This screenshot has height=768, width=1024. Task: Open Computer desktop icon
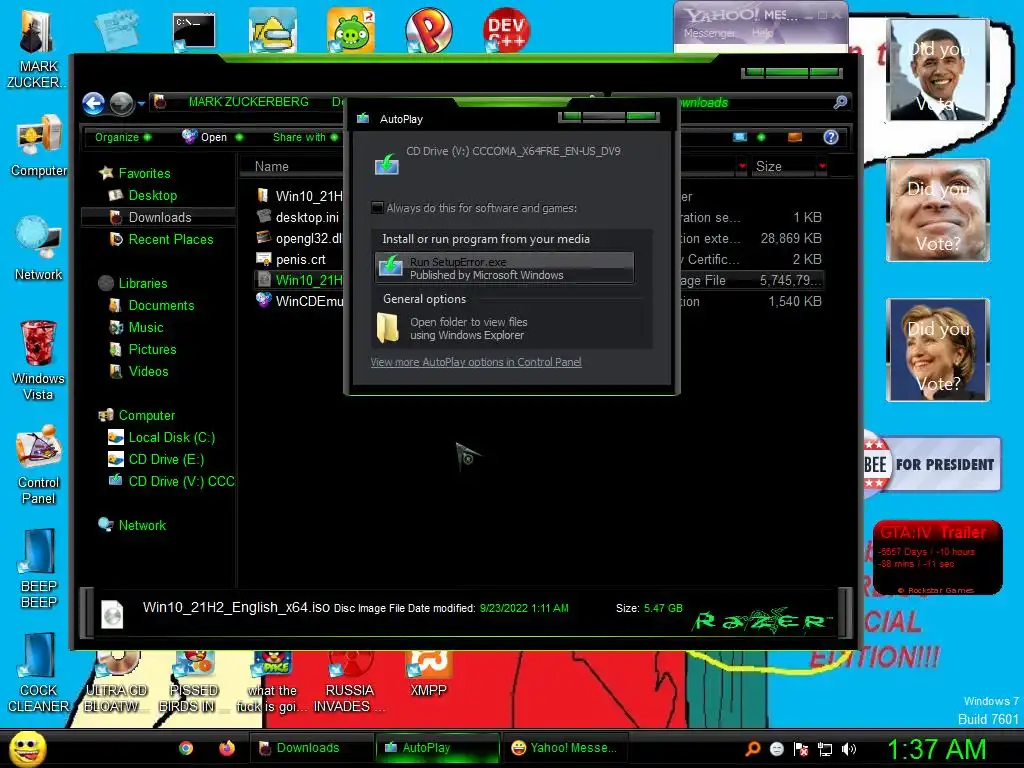point(39,145)
